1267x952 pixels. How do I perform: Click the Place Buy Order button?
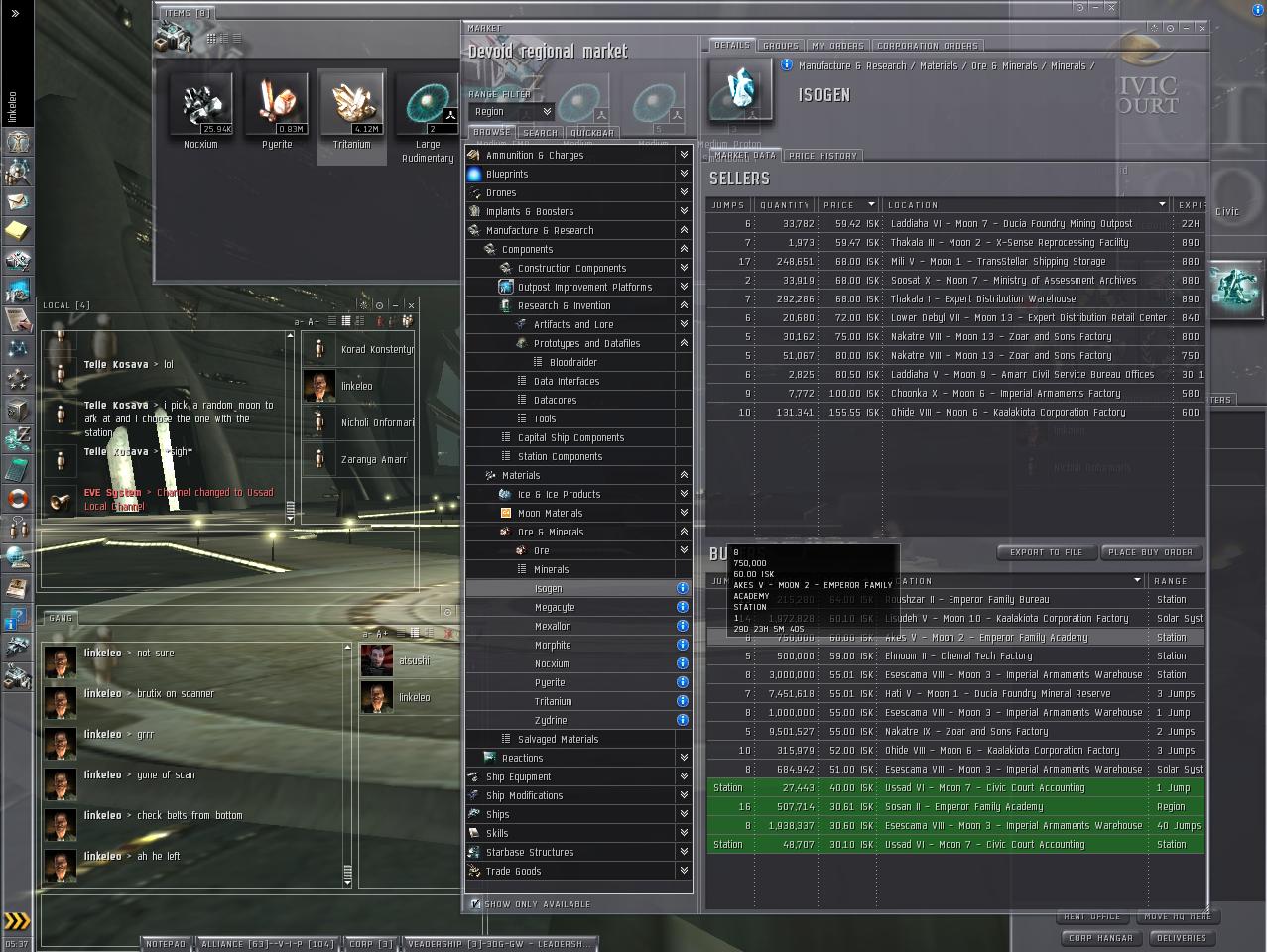point(1150,552)
